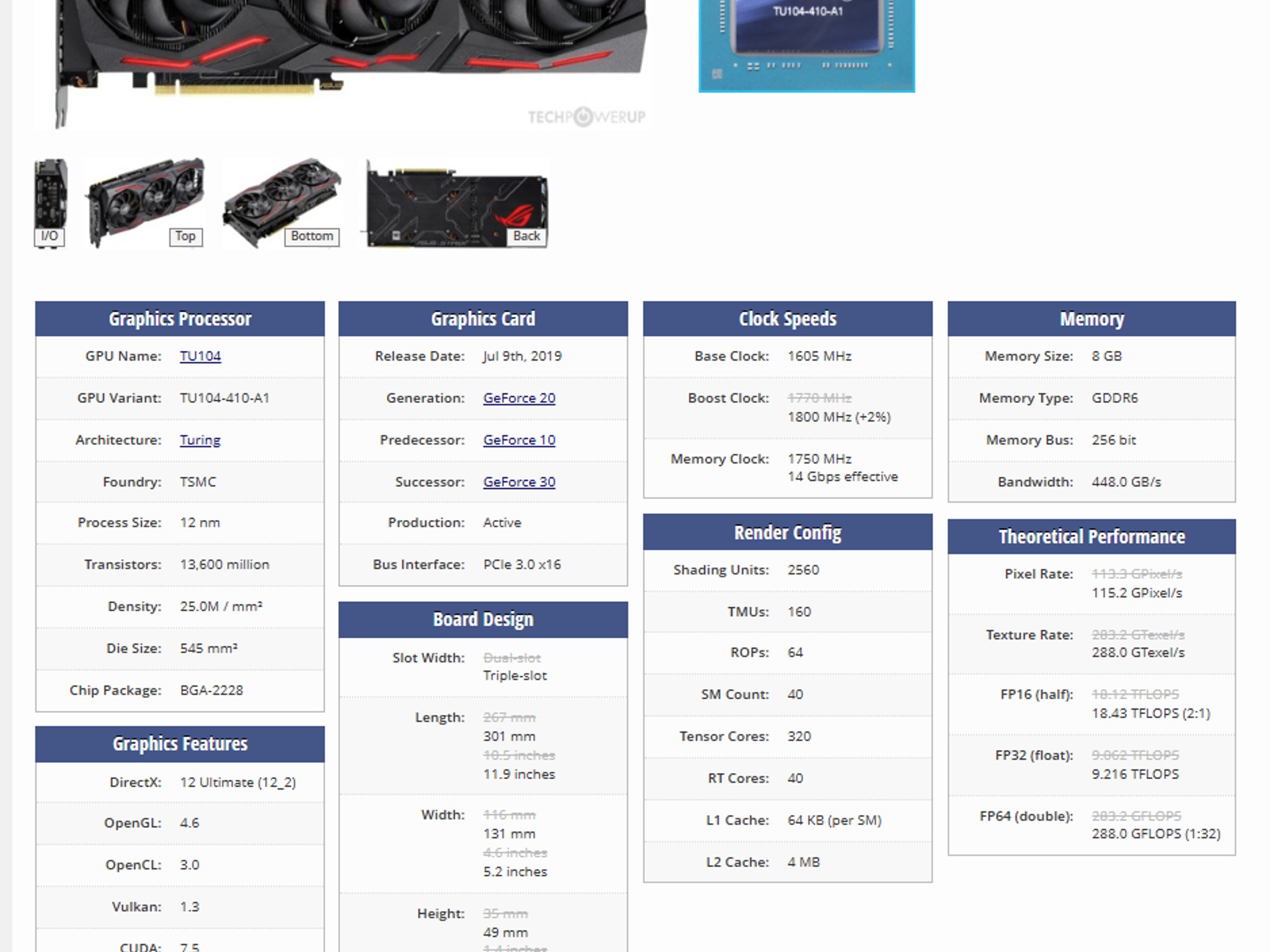This screenshot has width=1270, height=952.
Task: Click the Clock Speeds section header
Action: [788, 319]
